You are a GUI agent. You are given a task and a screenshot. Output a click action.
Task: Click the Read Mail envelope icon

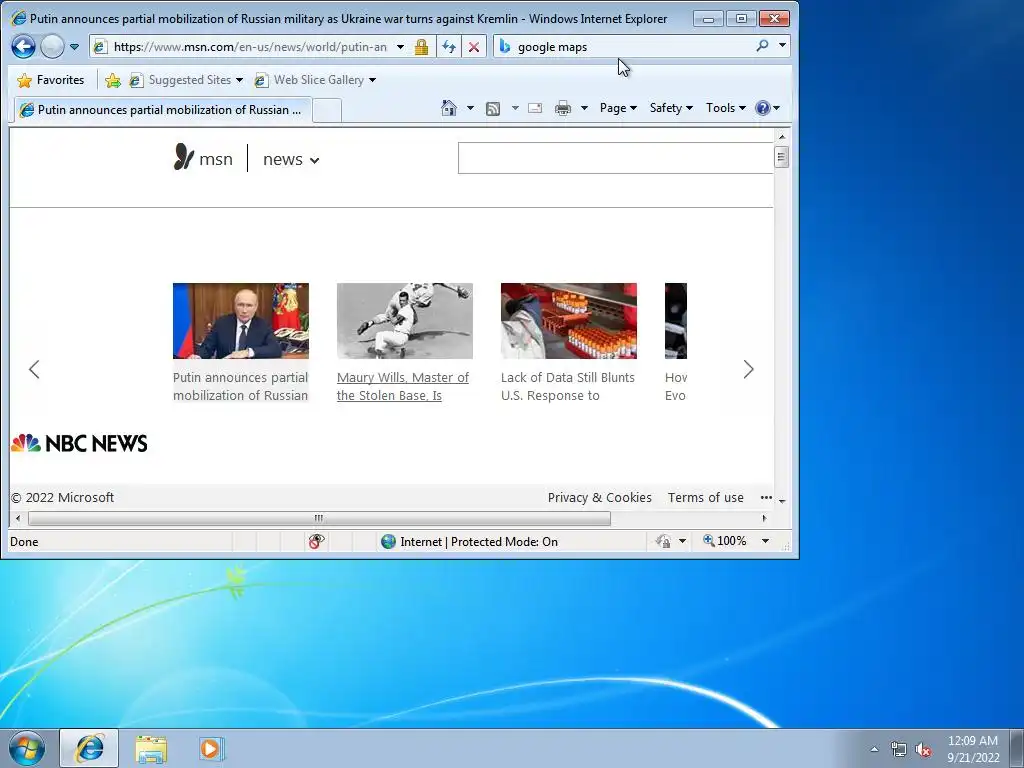[x=535, y=108]
